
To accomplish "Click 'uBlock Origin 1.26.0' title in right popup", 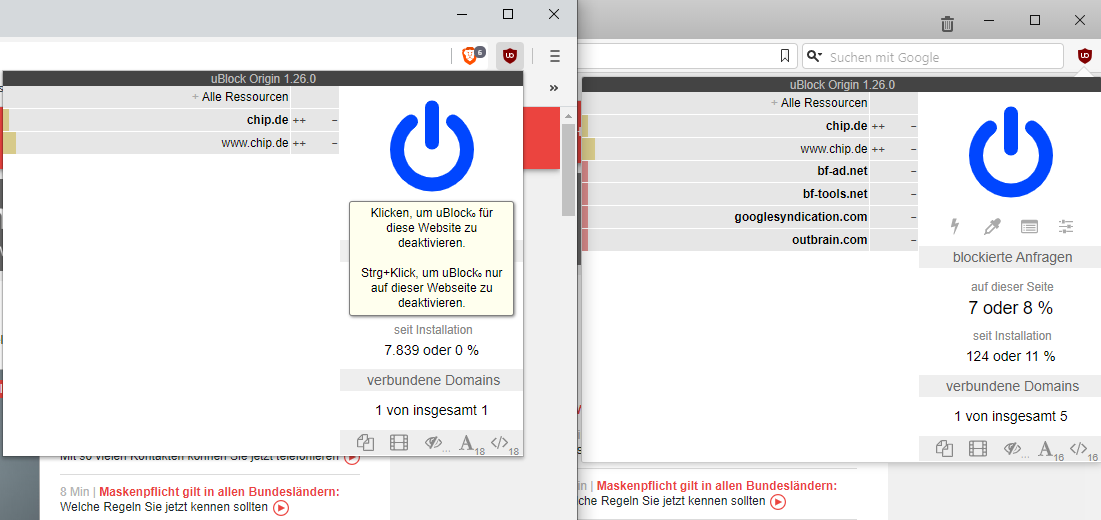I will point(842,85).
